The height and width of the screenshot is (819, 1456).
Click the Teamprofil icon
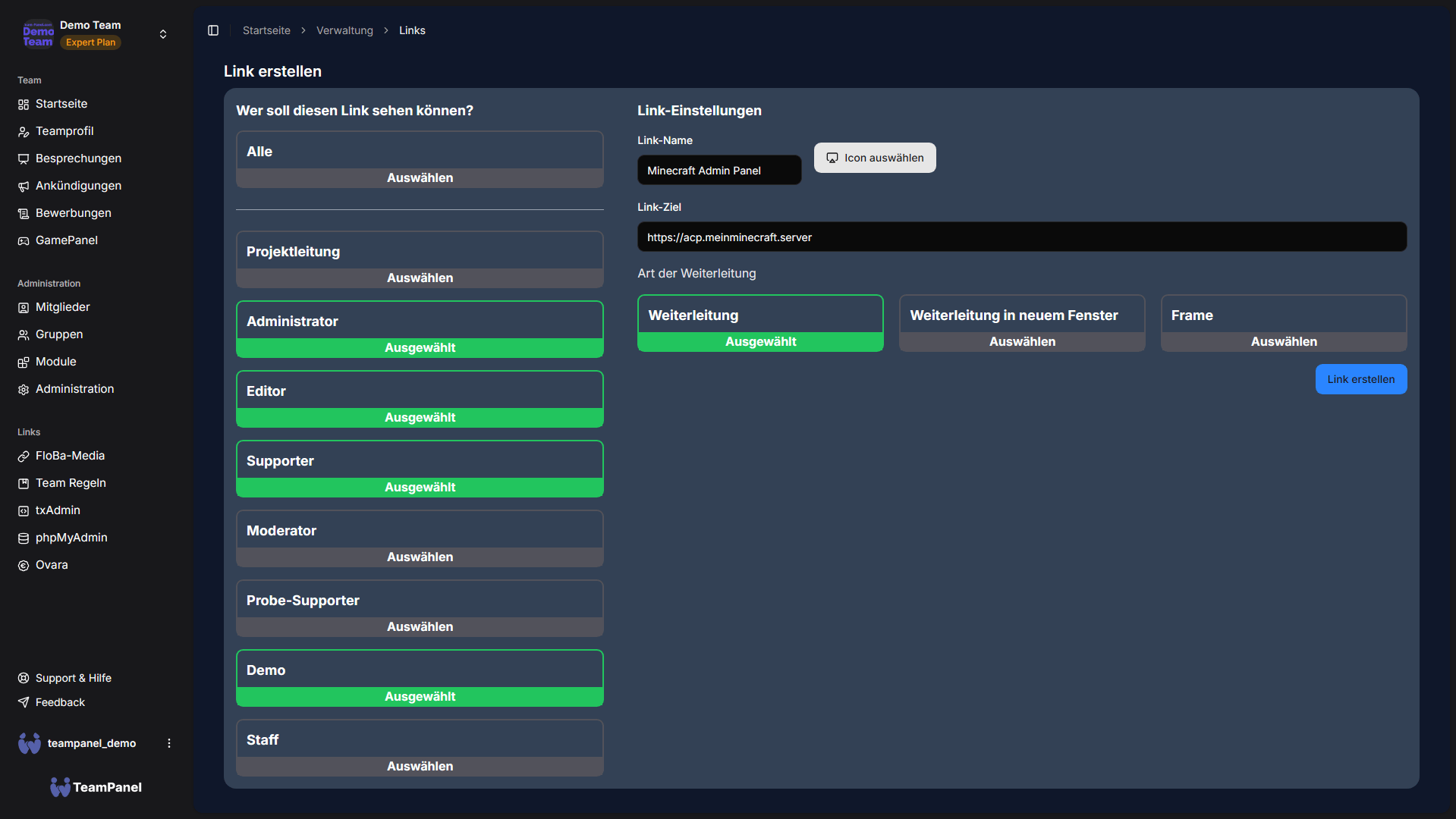(x=24, y=132)
